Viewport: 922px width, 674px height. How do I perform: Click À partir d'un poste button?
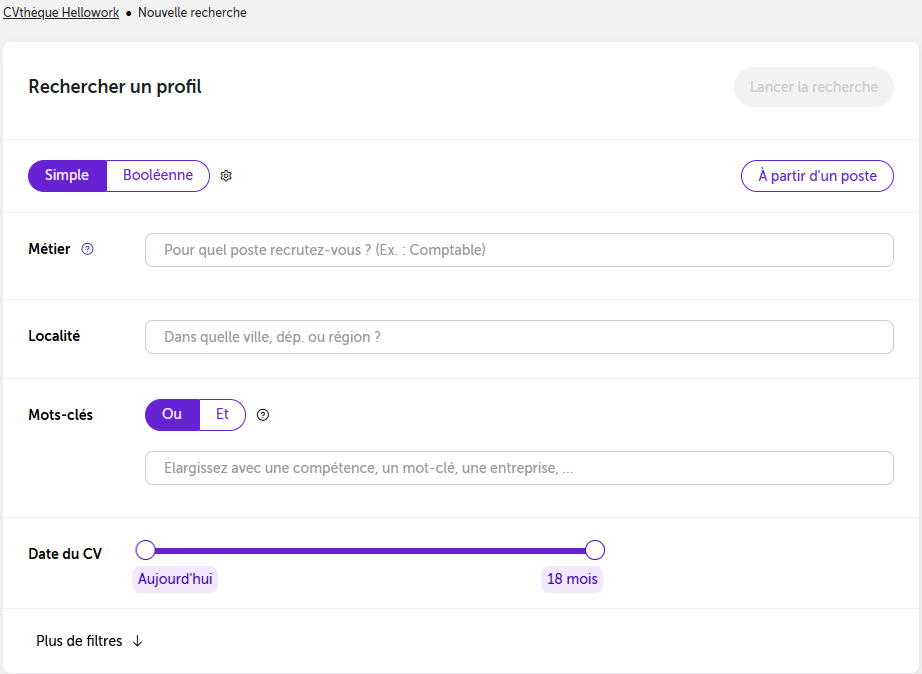(817, 176)
